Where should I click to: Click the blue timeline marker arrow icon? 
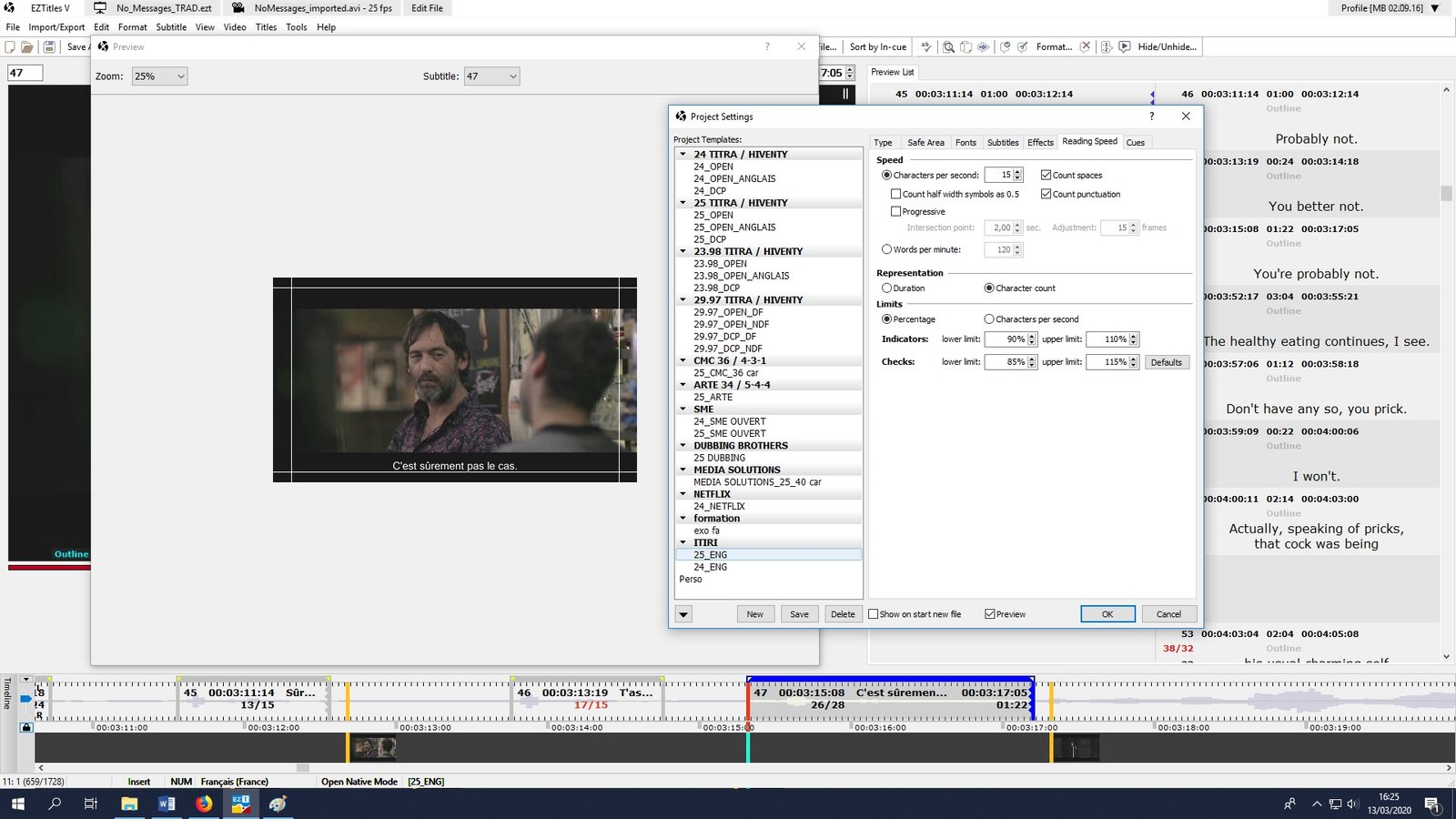25,698
